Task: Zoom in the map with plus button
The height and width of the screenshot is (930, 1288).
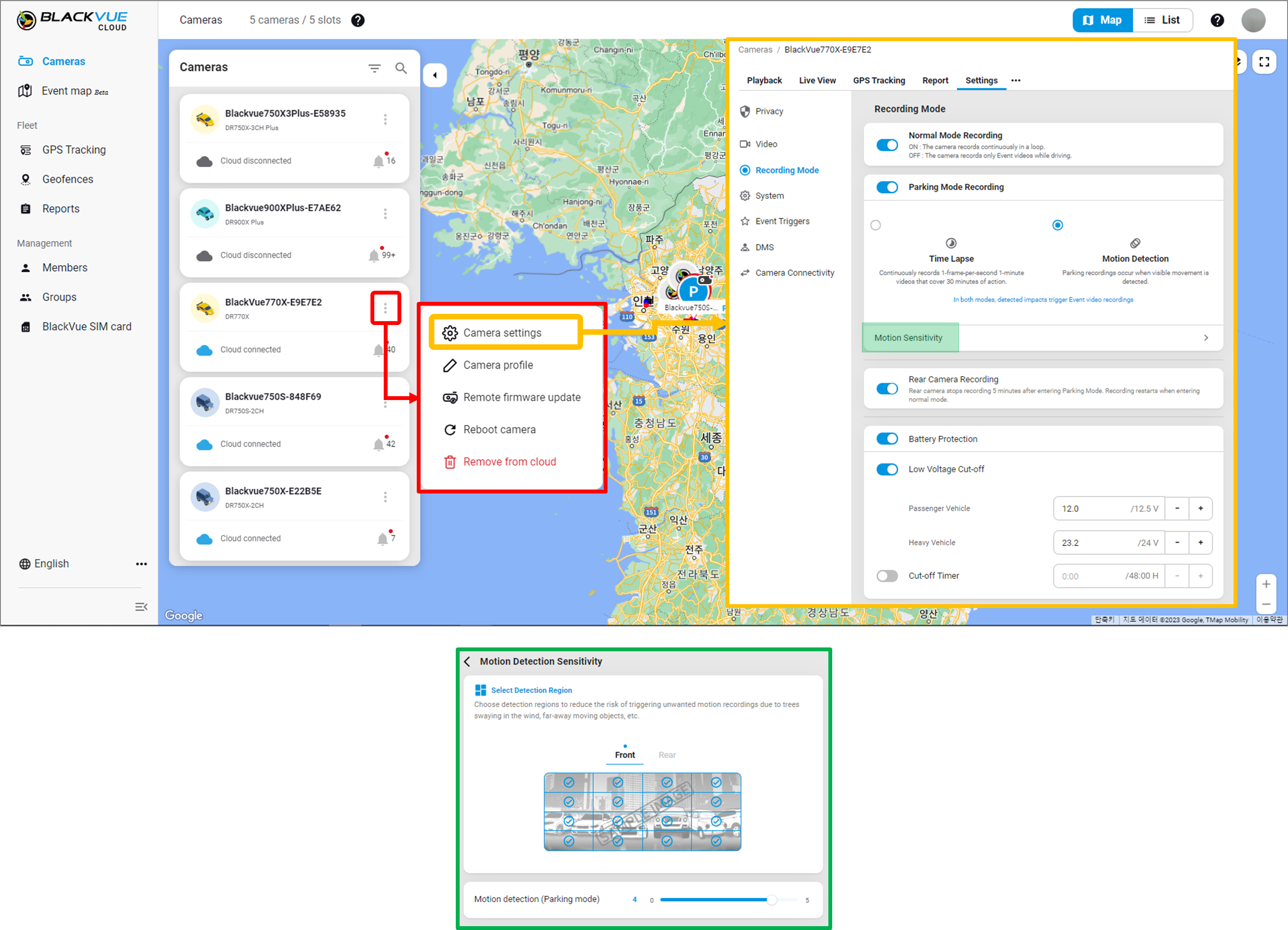Action: tap(1266, 584)
